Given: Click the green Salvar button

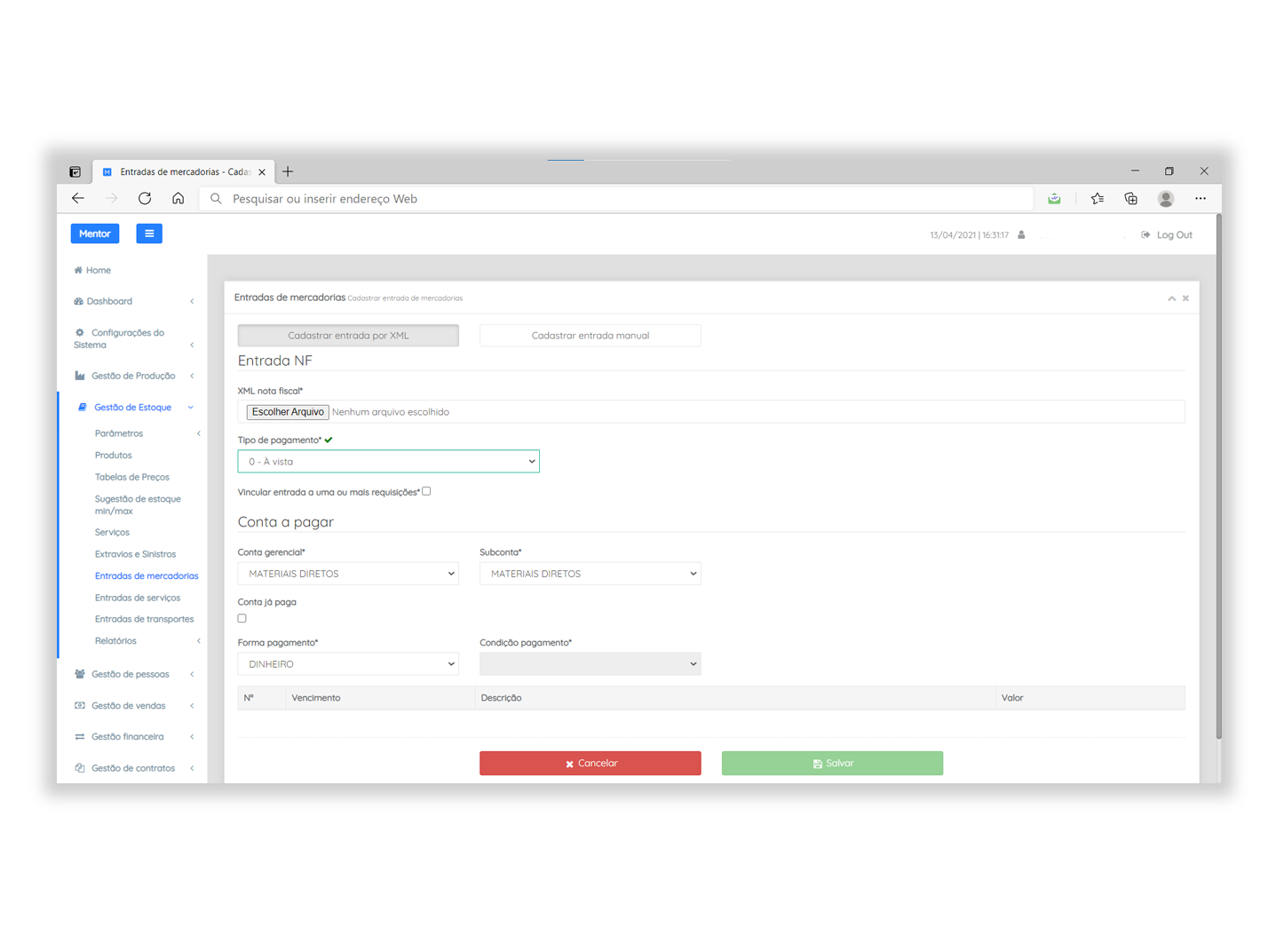Looking at the screenshot, I should coord(832,764).
